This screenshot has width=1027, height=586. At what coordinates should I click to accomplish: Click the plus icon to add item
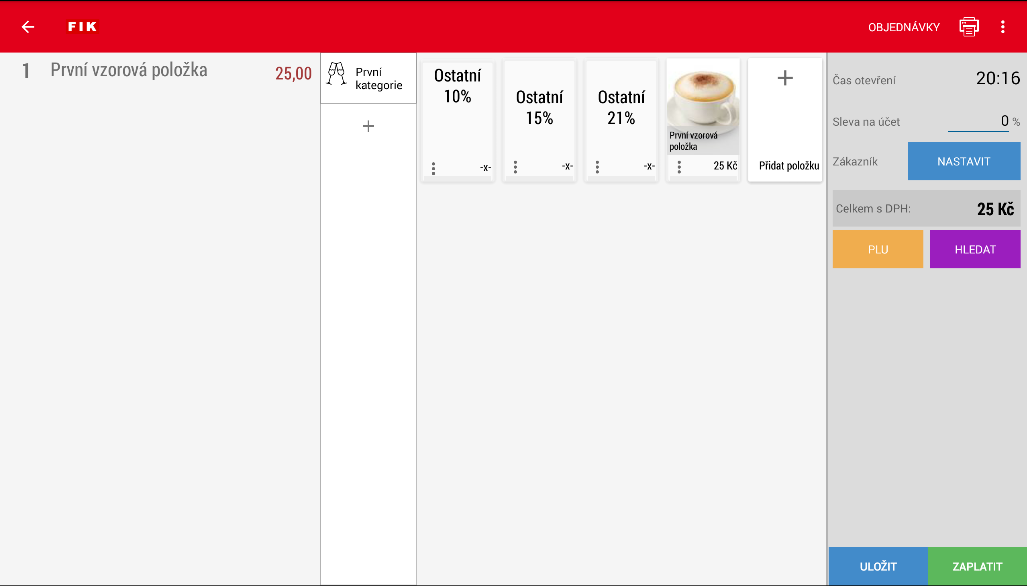click(785, 78)
